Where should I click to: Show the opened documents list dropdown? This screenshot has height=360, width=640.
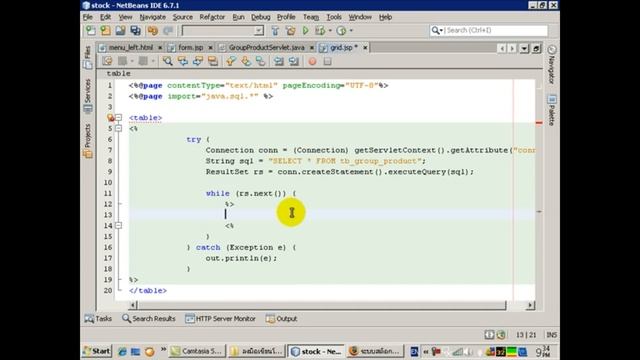point(524,49)
